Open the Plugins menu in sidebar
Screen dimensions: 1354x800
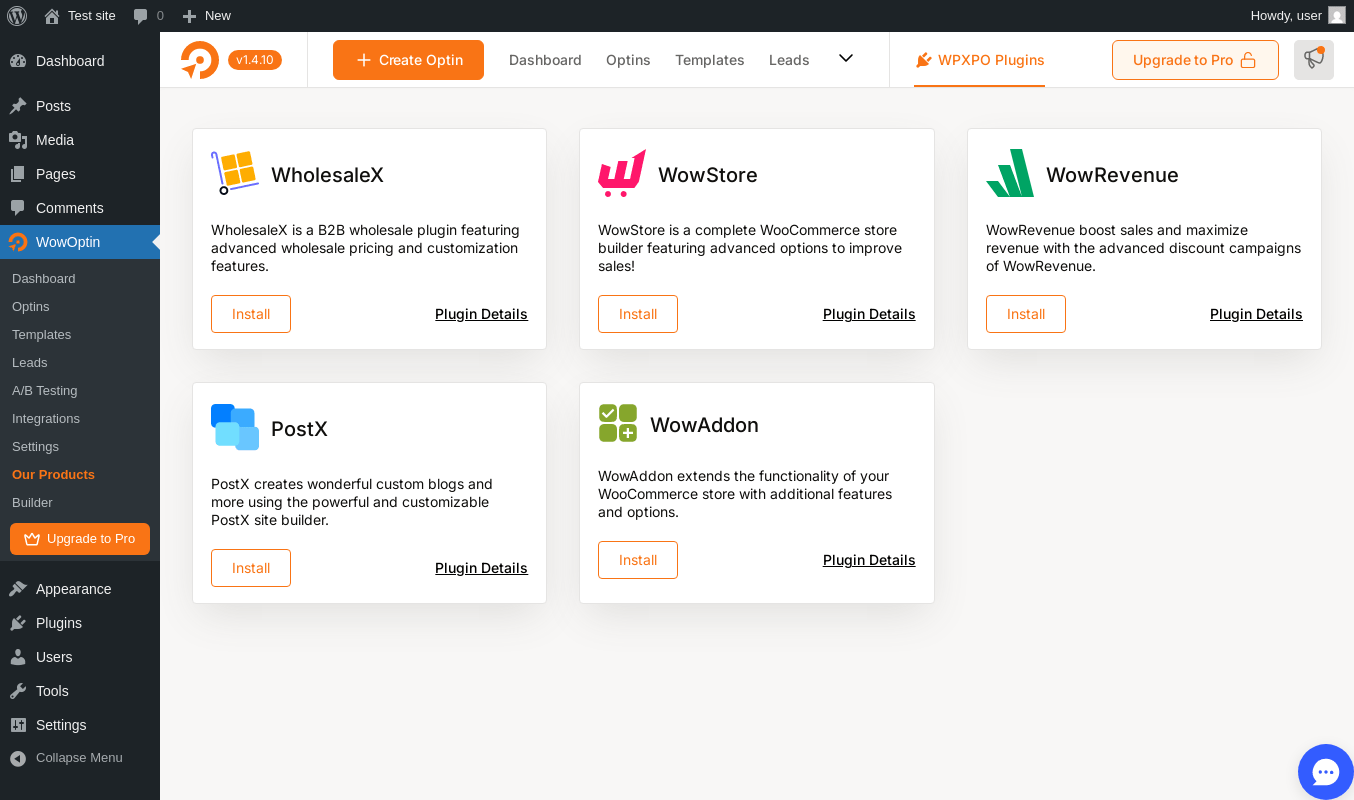80,623
